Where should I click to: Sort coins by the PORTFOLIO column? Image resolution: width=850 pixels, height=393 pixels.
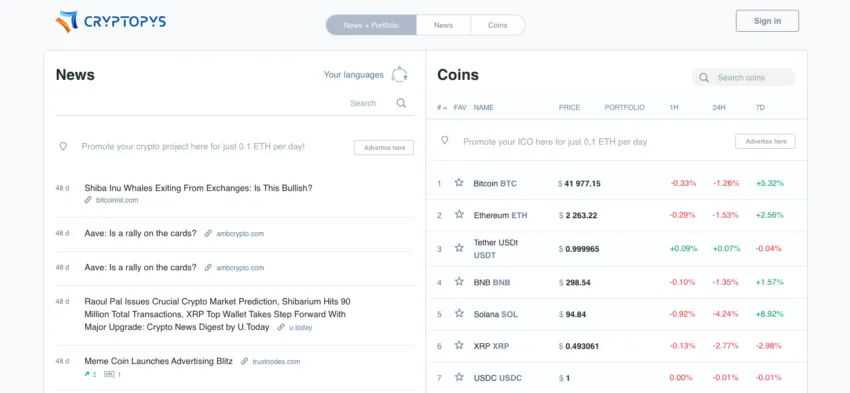click(x=624, y=107)
